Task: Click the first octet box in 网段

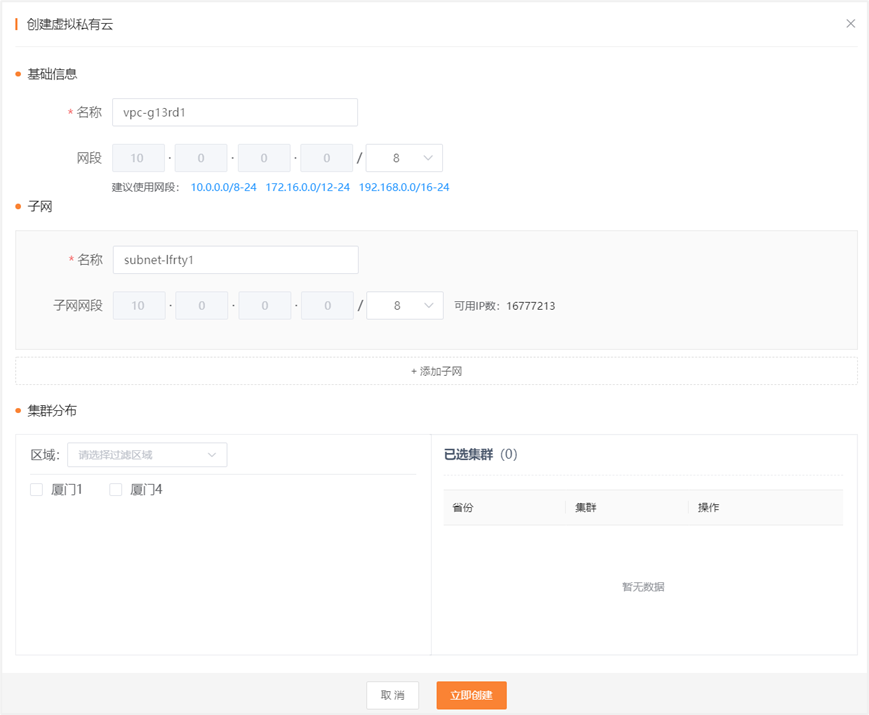Action: pyautogui.click(x=139, y=158)
